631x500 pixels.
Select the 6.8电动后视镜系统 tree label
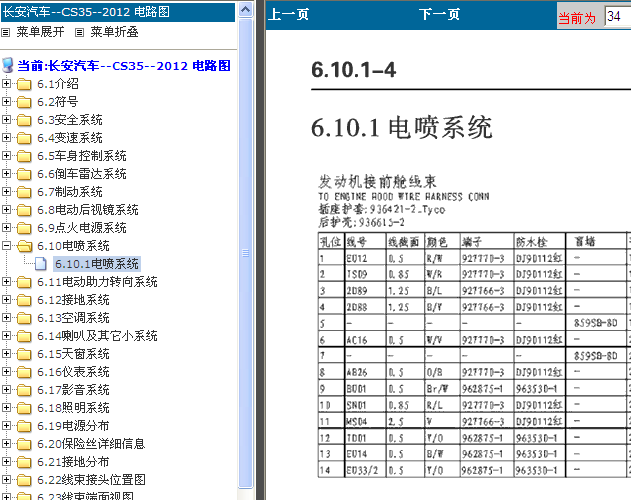point(88,210)
